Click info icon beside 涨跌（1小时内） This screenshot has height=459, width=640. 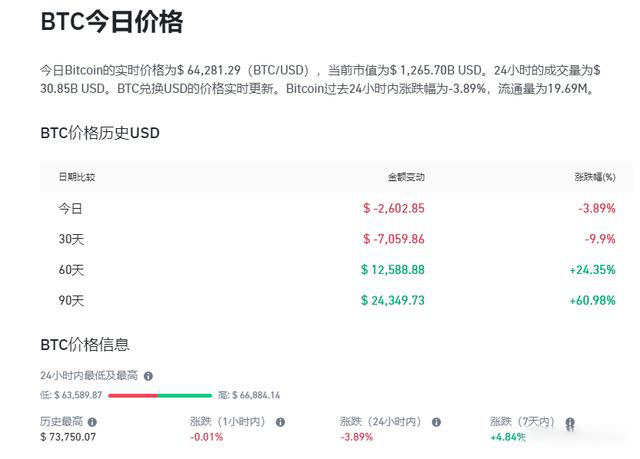280,422
